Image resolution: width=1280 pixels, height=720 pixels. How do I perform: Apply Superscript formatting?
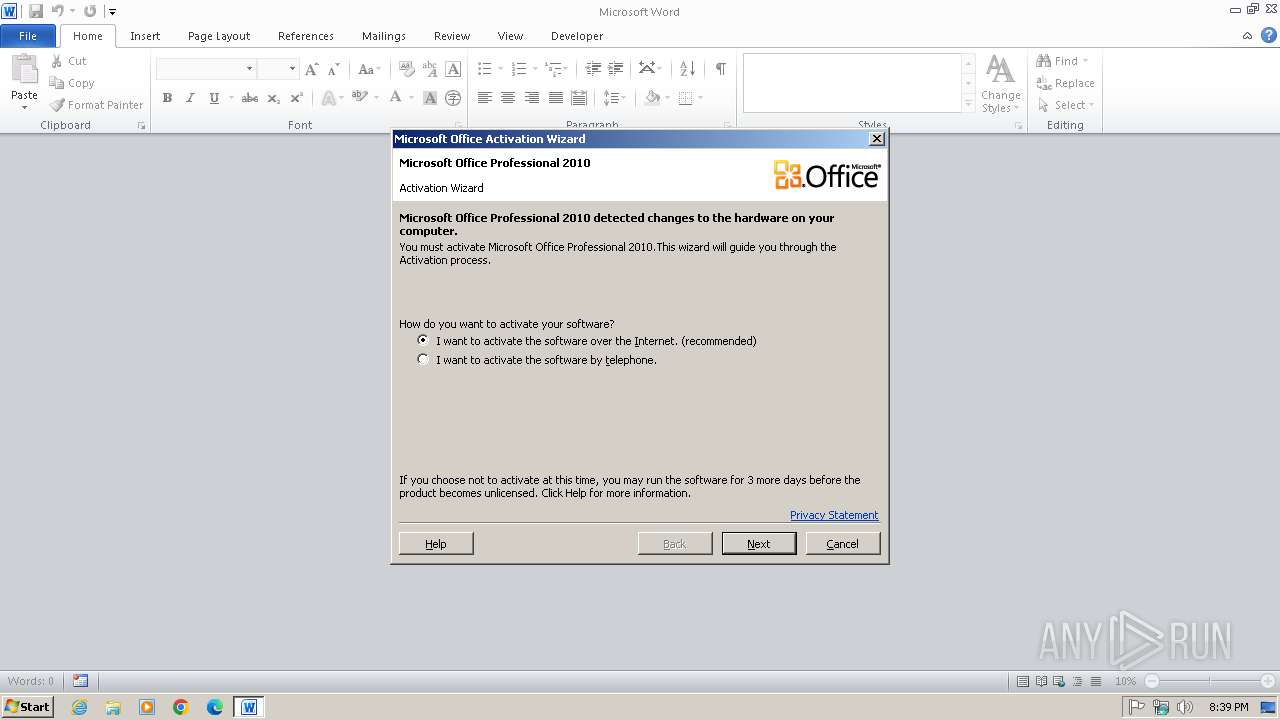coord(296,98)
